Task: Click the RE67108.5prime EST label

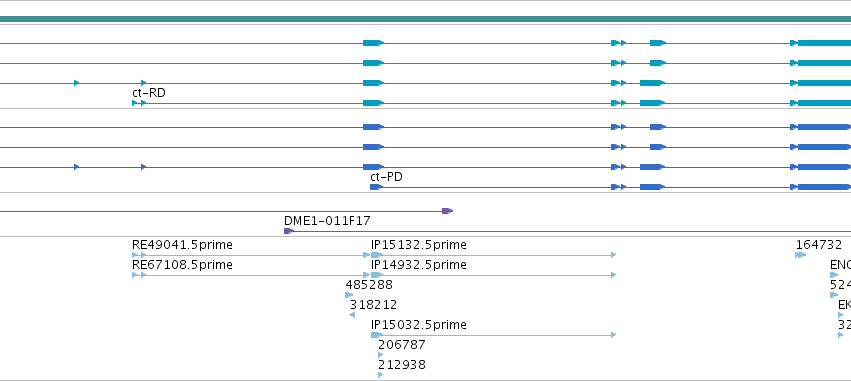Action: pos(182,265)
